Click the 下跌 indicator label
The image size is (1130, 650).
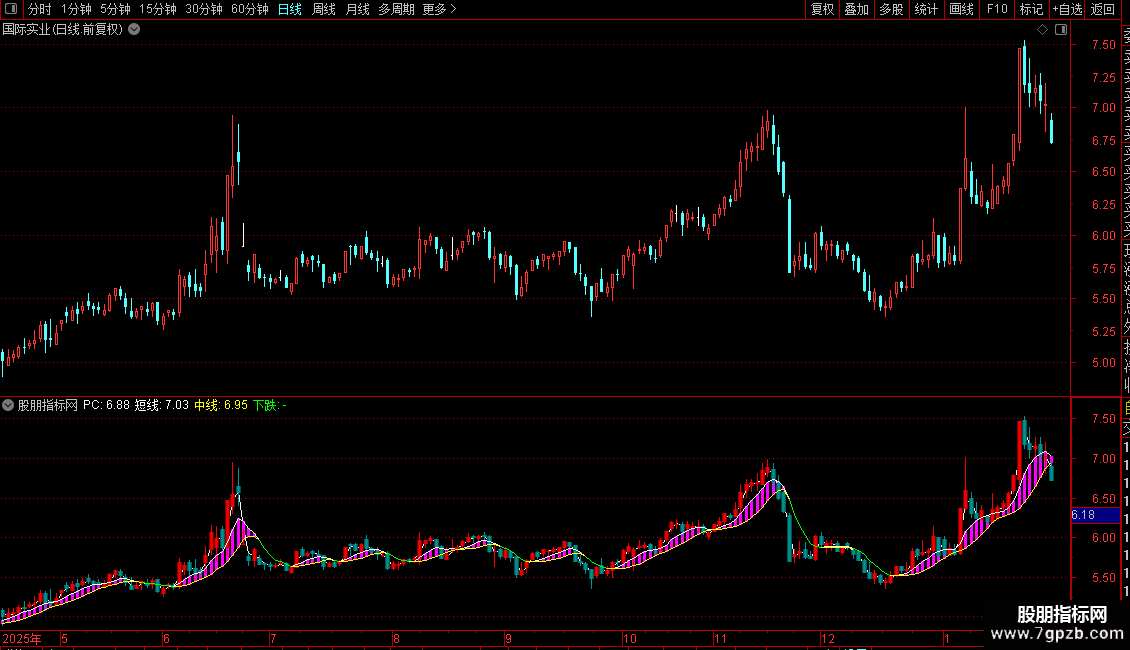(x=270, y=406)
